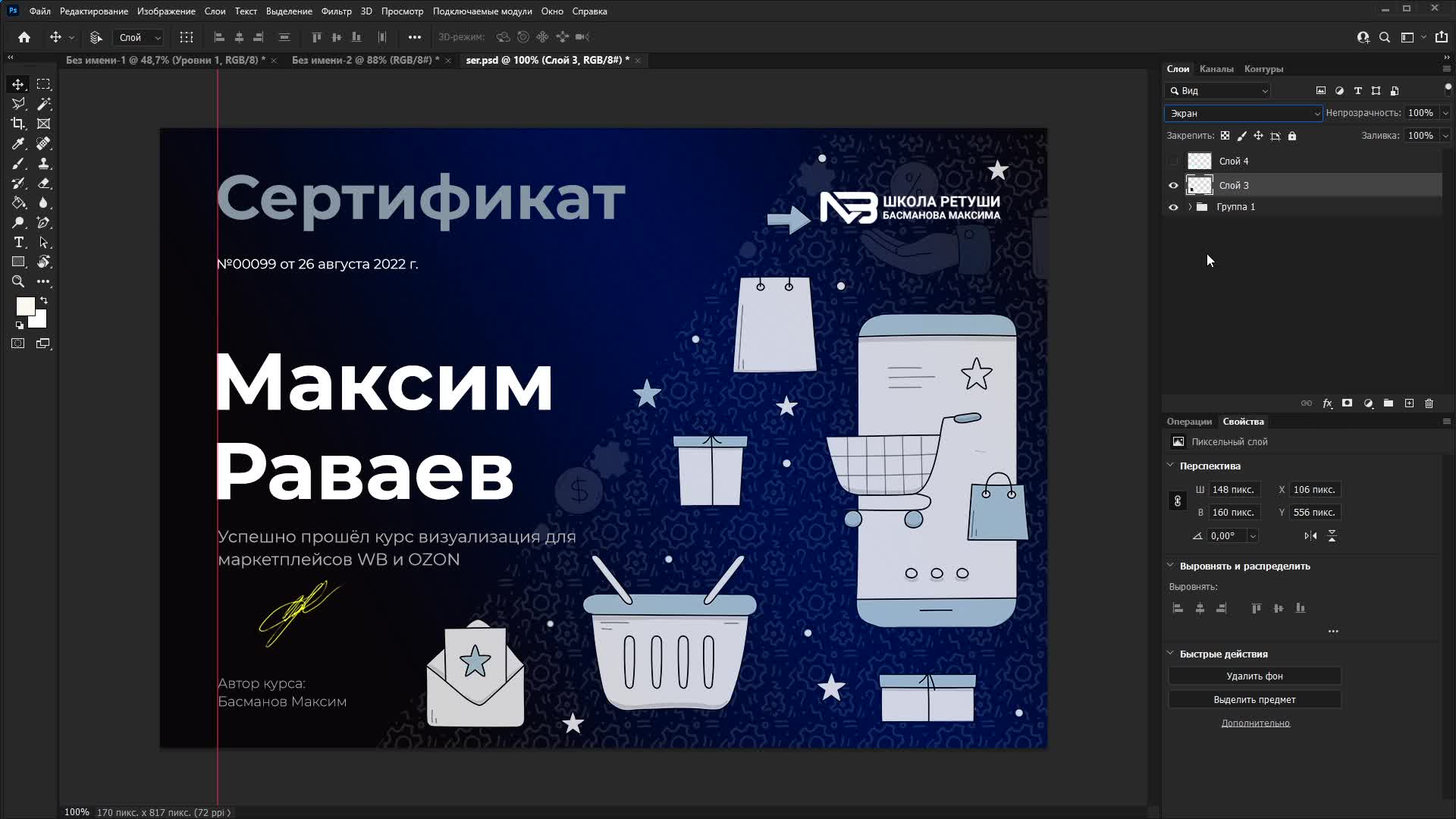Click the delete layer trash icon
This screenshot has height=819, width=1456.
[1429, 403]
